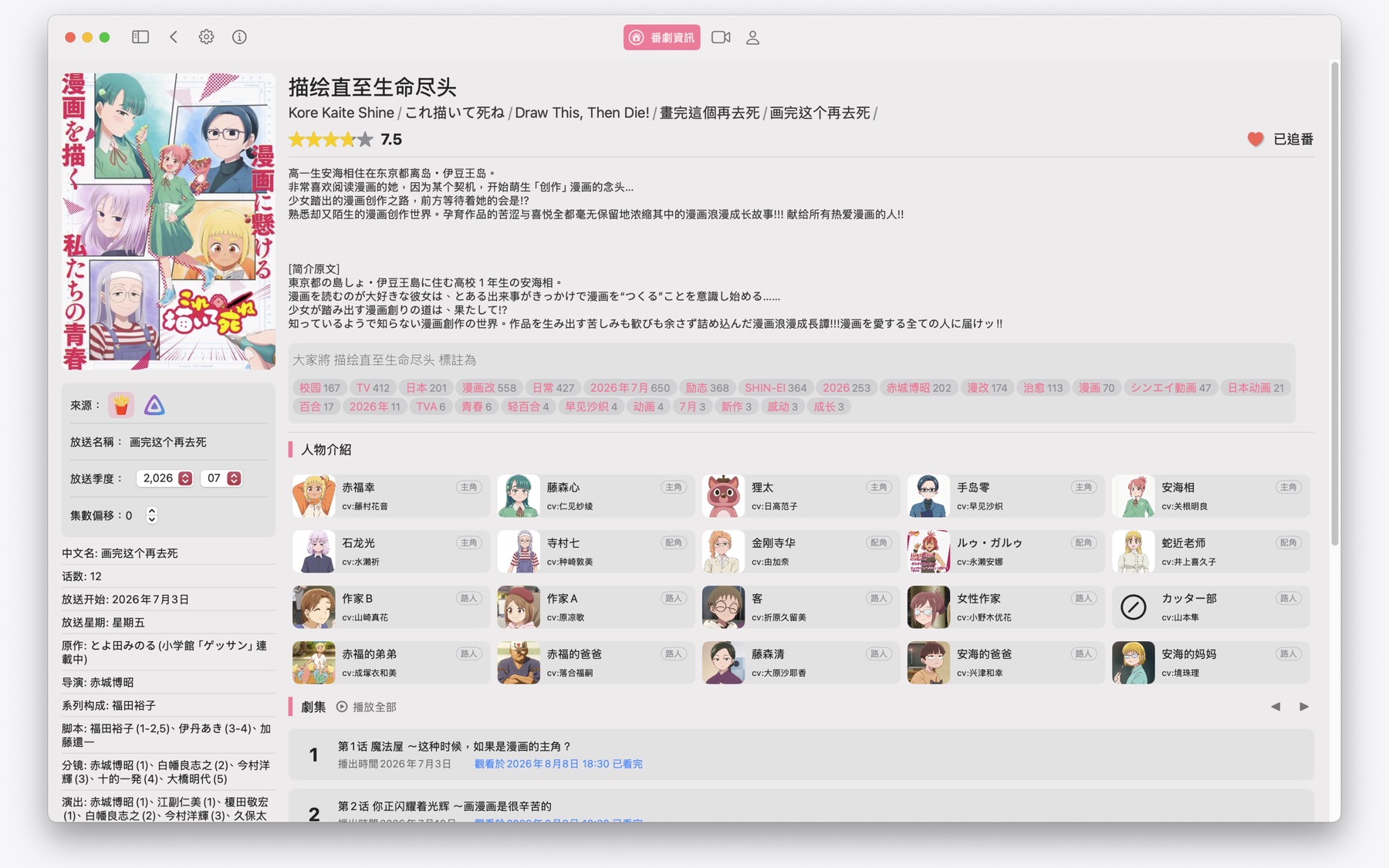Select the 番劇資訊 tab
The width and height of the screenshot is (1389, 868).
pos(662,37)
